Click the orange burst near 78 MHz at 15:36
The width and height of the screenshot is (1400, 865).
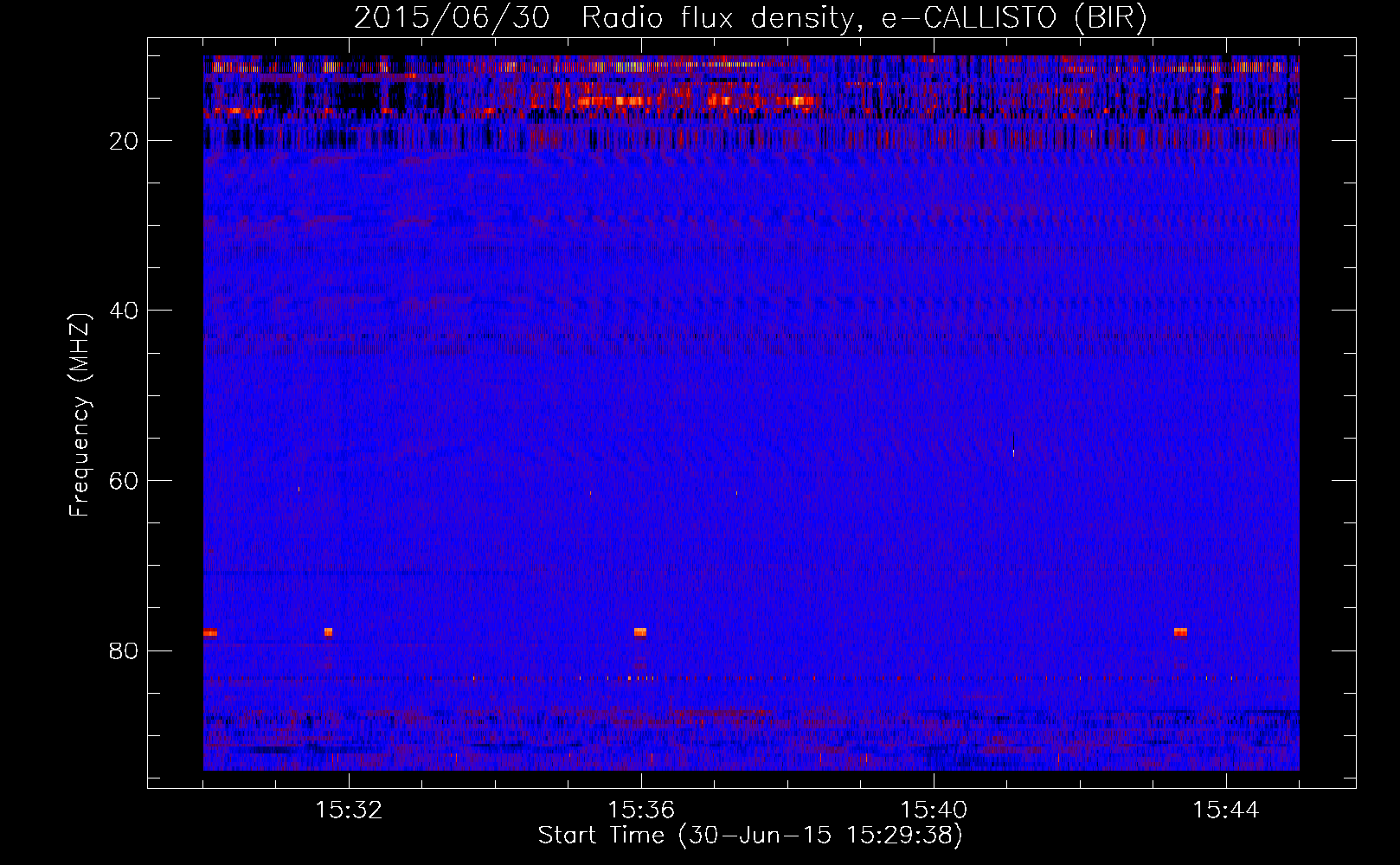[x=640, y=632]
